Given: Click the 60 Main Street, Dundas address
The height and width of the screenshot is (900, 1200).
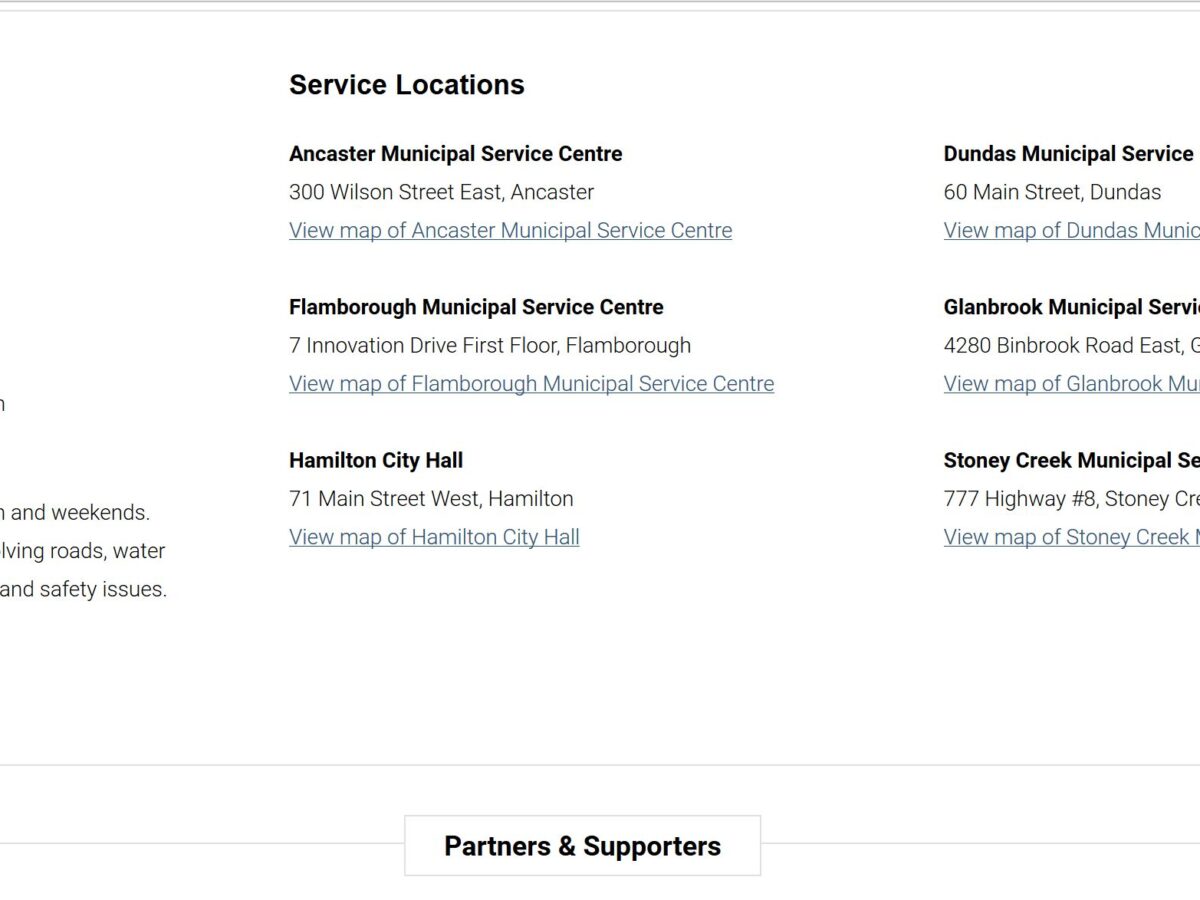Looking at the screenshot, I should point(1052,192).
